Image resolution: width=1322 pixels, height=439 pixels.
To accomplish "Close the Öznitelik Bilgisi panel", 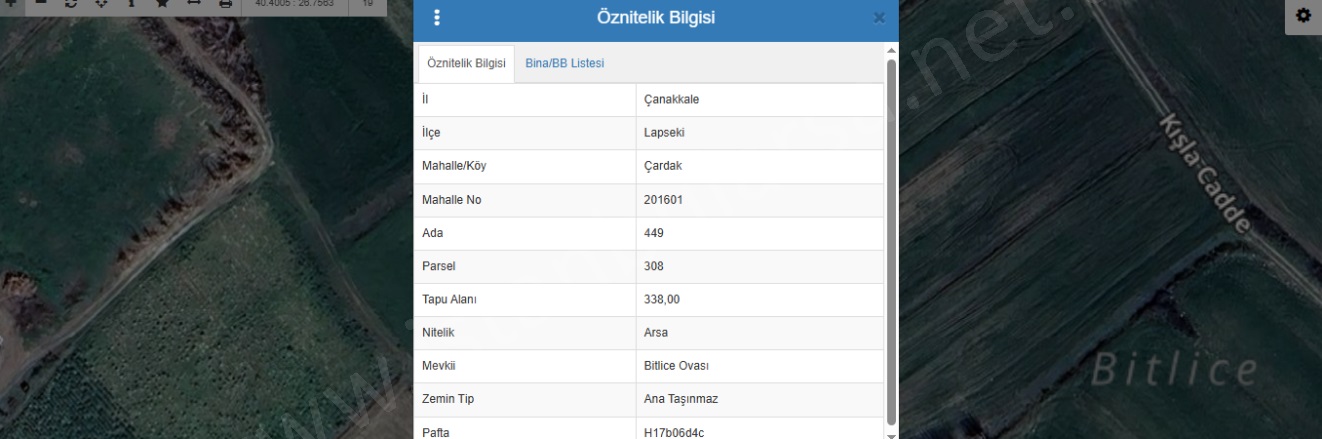I will click(x=879, y=18).
